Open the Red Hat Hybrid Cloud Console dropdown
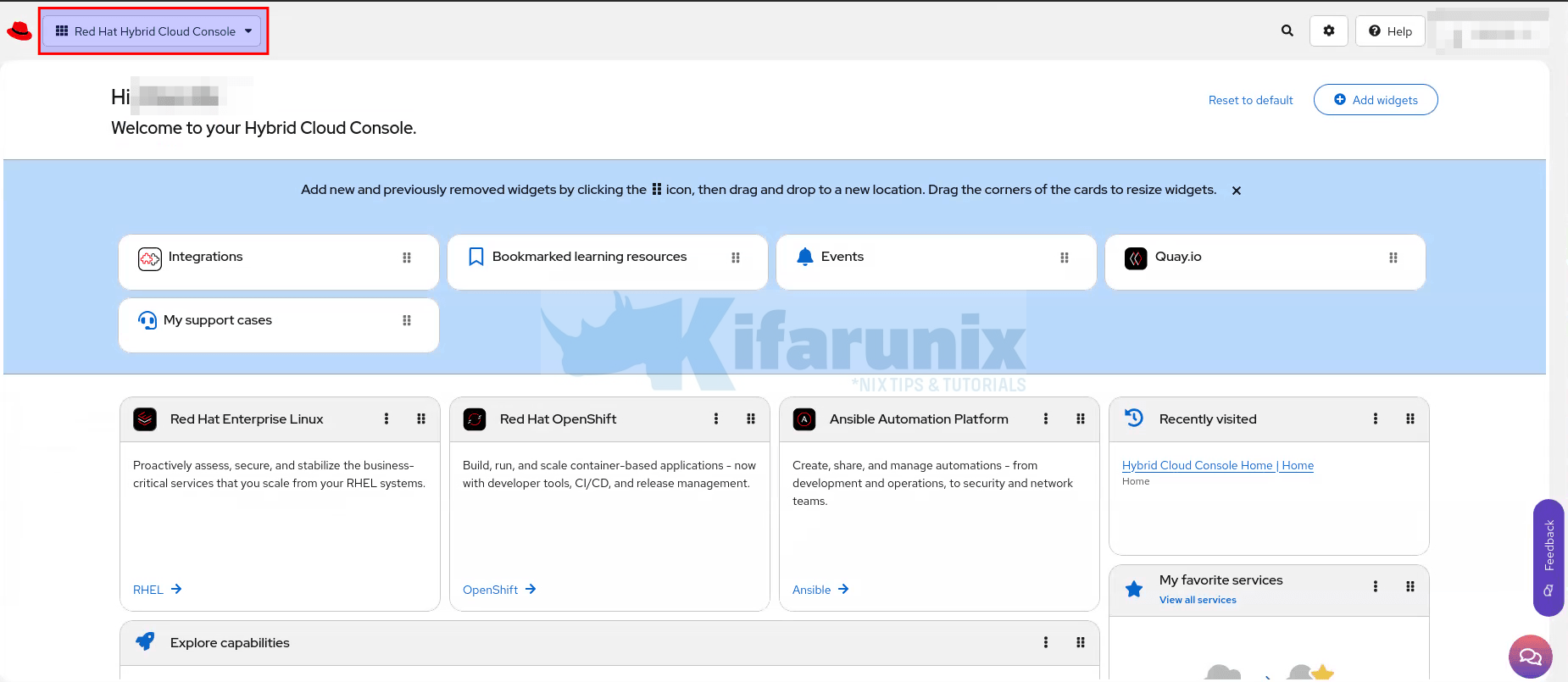The width and height of the screenshot is (1568, 682). [153, 31]
